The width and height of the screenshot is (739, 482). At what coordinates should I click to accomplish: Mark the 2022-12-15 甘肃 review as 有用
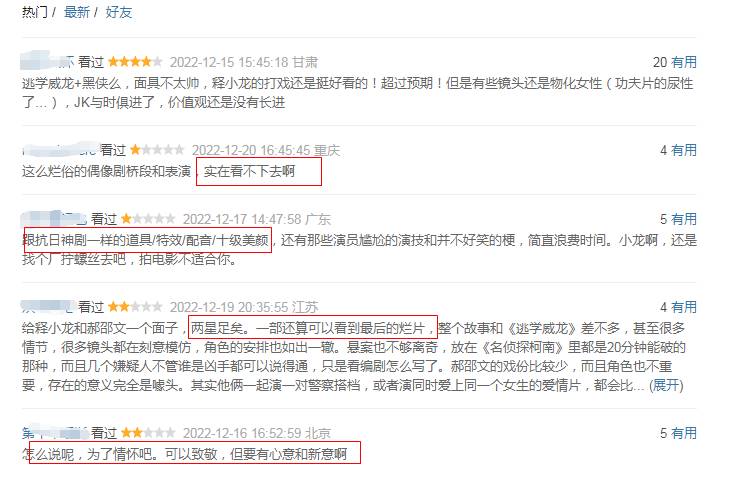(x=684, y=62)
